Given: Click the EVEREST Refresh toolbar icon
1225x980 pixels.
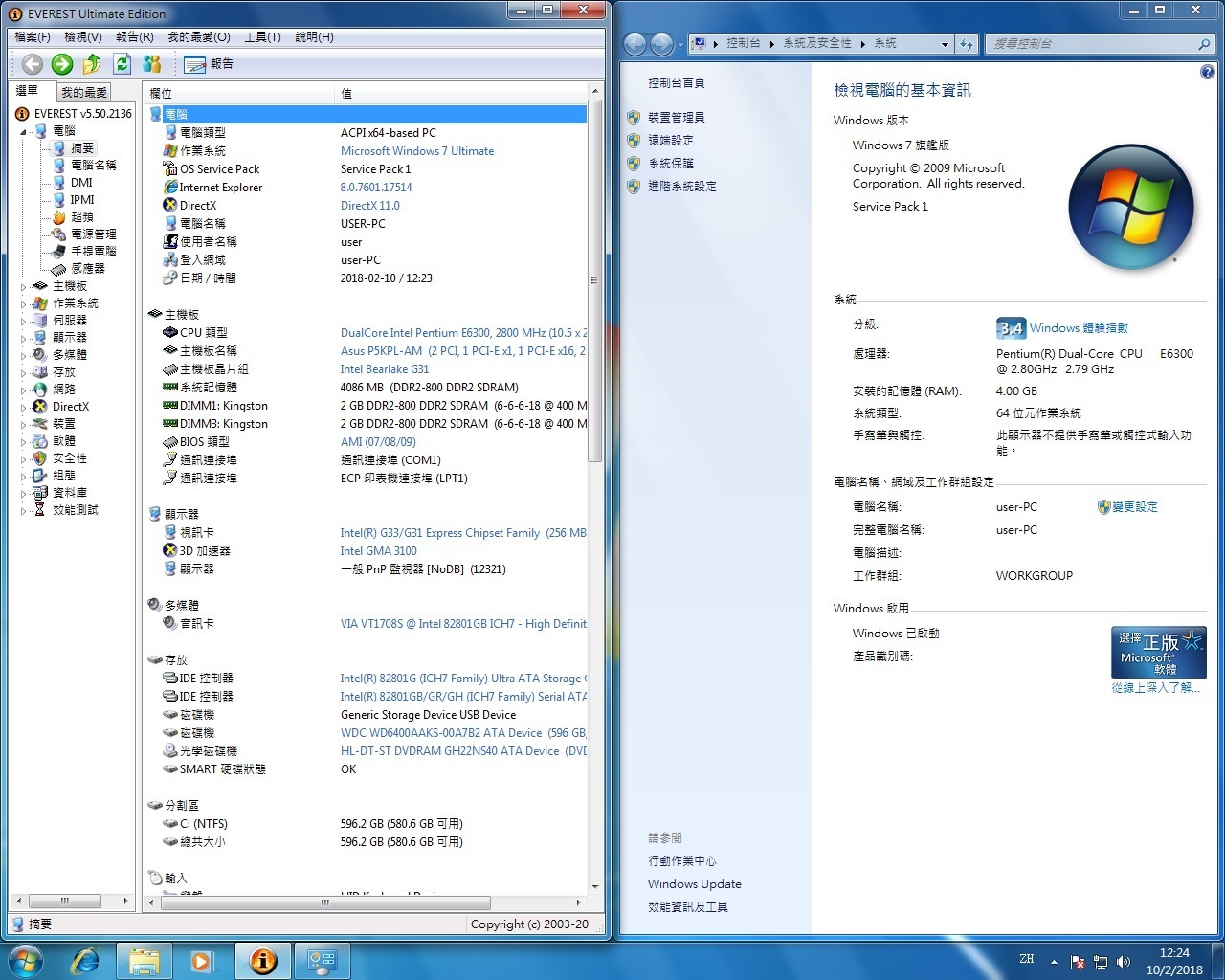Looking at the screenshot, I should pos(122,64).
